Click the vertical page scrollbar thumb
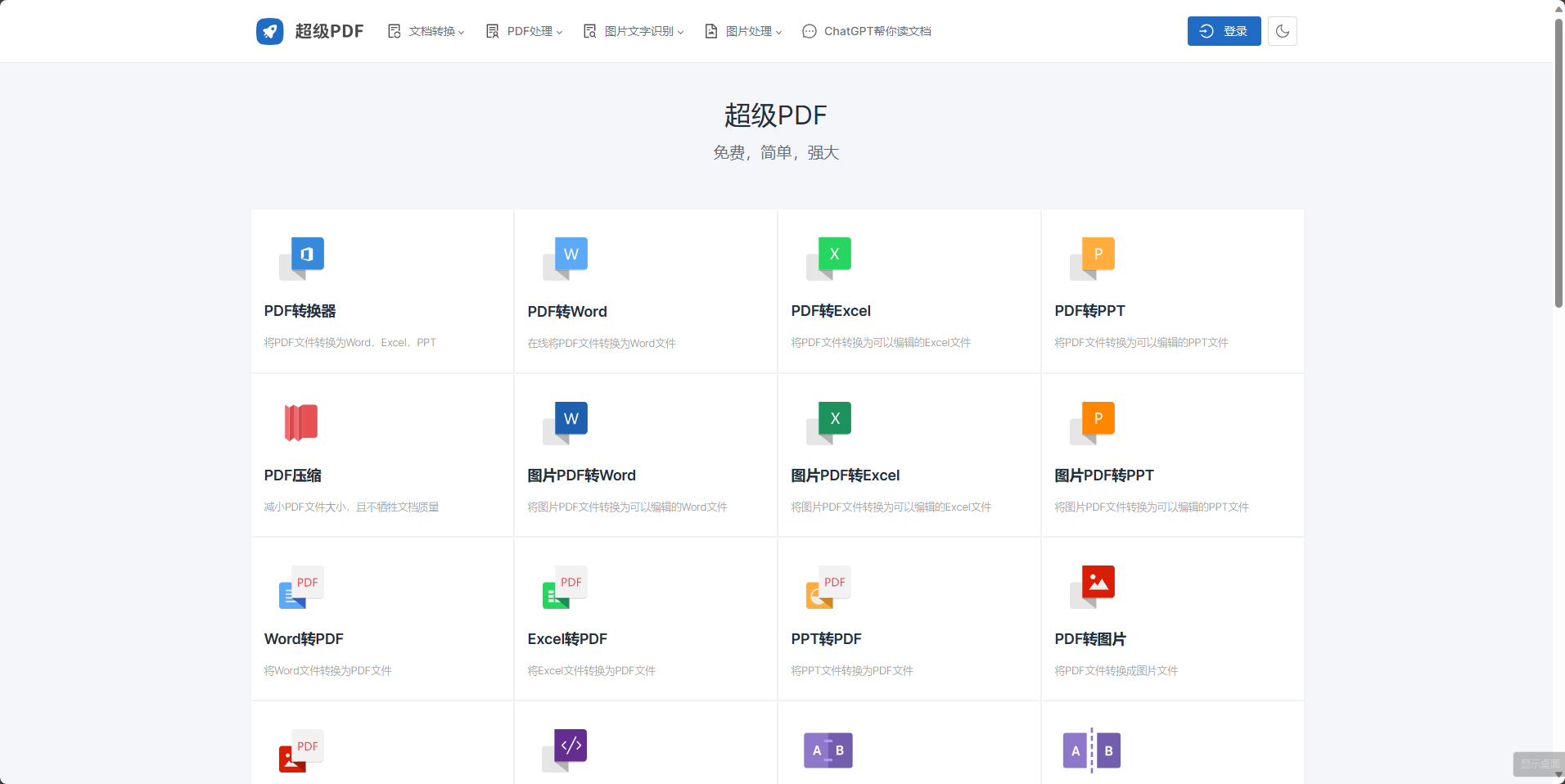This screenshot has height=784, width=1565. click(1558, 164)
